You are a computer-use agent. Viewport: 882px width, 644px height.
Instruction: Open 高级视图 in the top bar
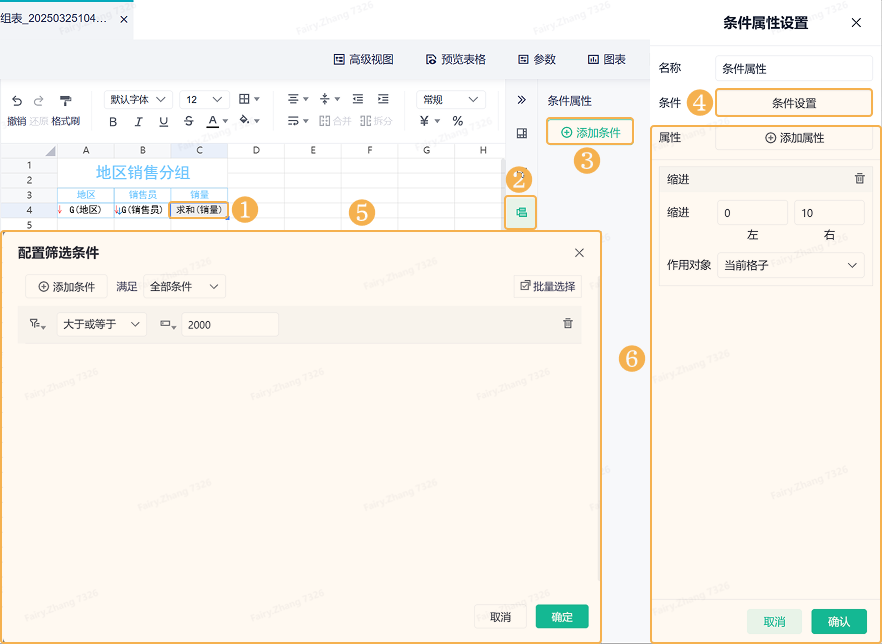pyautogui.click(x=363, y=60)
